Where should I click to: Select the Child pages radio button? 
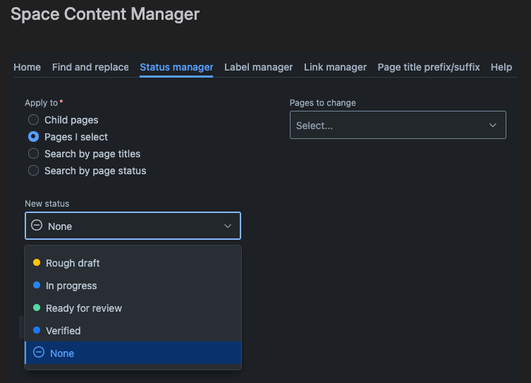(33, 120)
